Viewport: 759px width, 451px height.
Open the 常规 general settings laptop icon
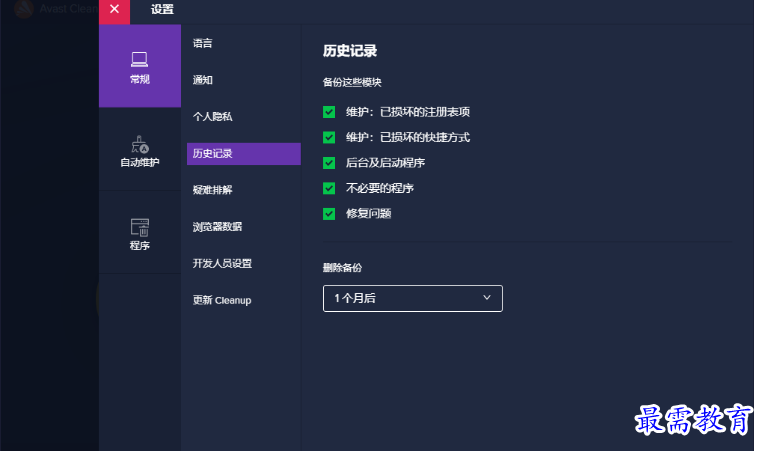coord(139,60)
